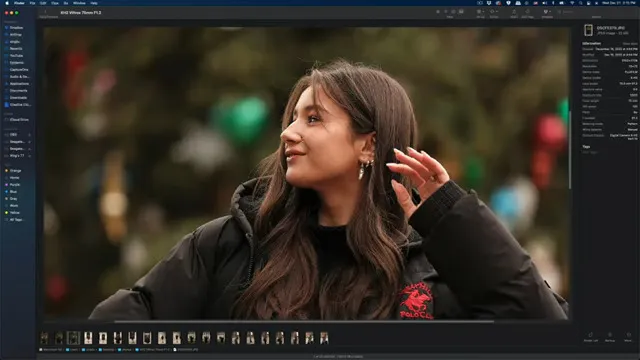Eject the King's TT volume
Viewport: 640px width, 360px height.
[x=29, y=156]
